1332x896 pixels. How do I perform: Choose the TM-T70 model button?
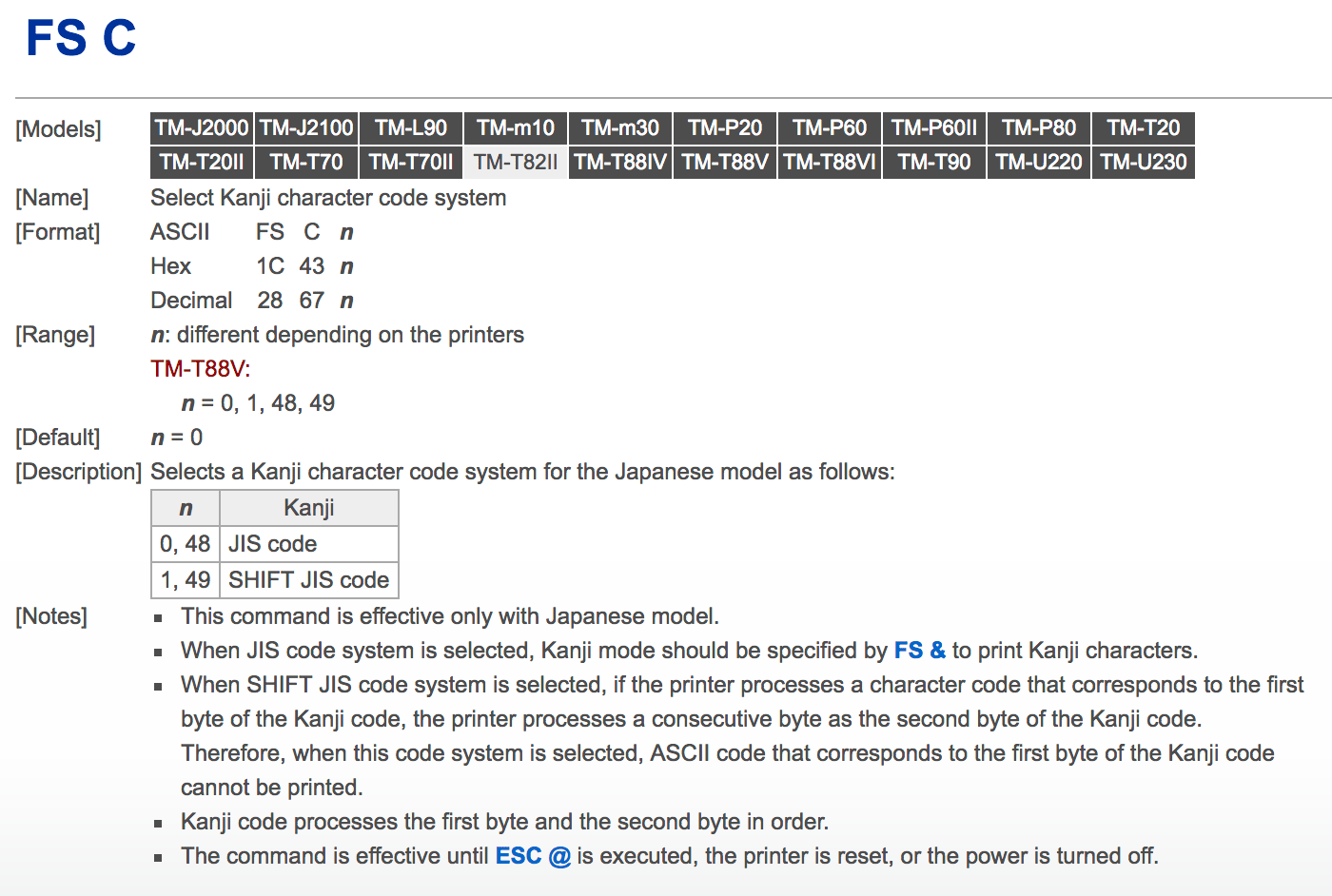pos(306,163)
